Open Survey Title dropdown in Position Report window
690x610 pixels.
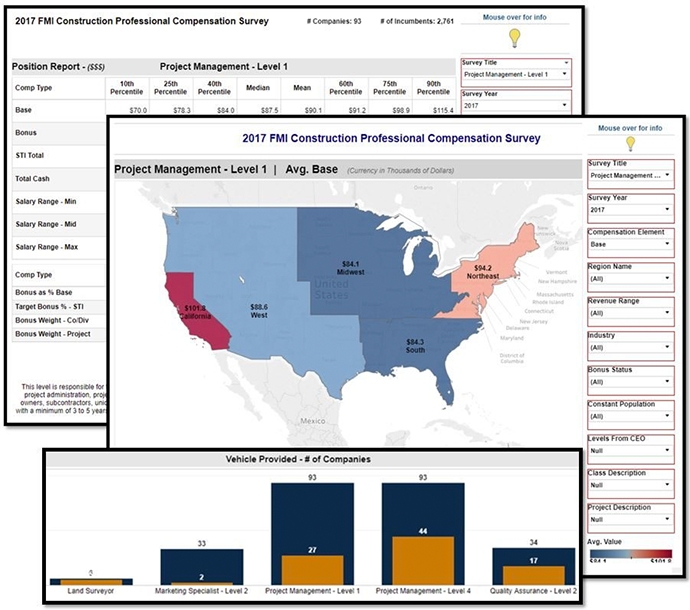click(x=516, y=74)
